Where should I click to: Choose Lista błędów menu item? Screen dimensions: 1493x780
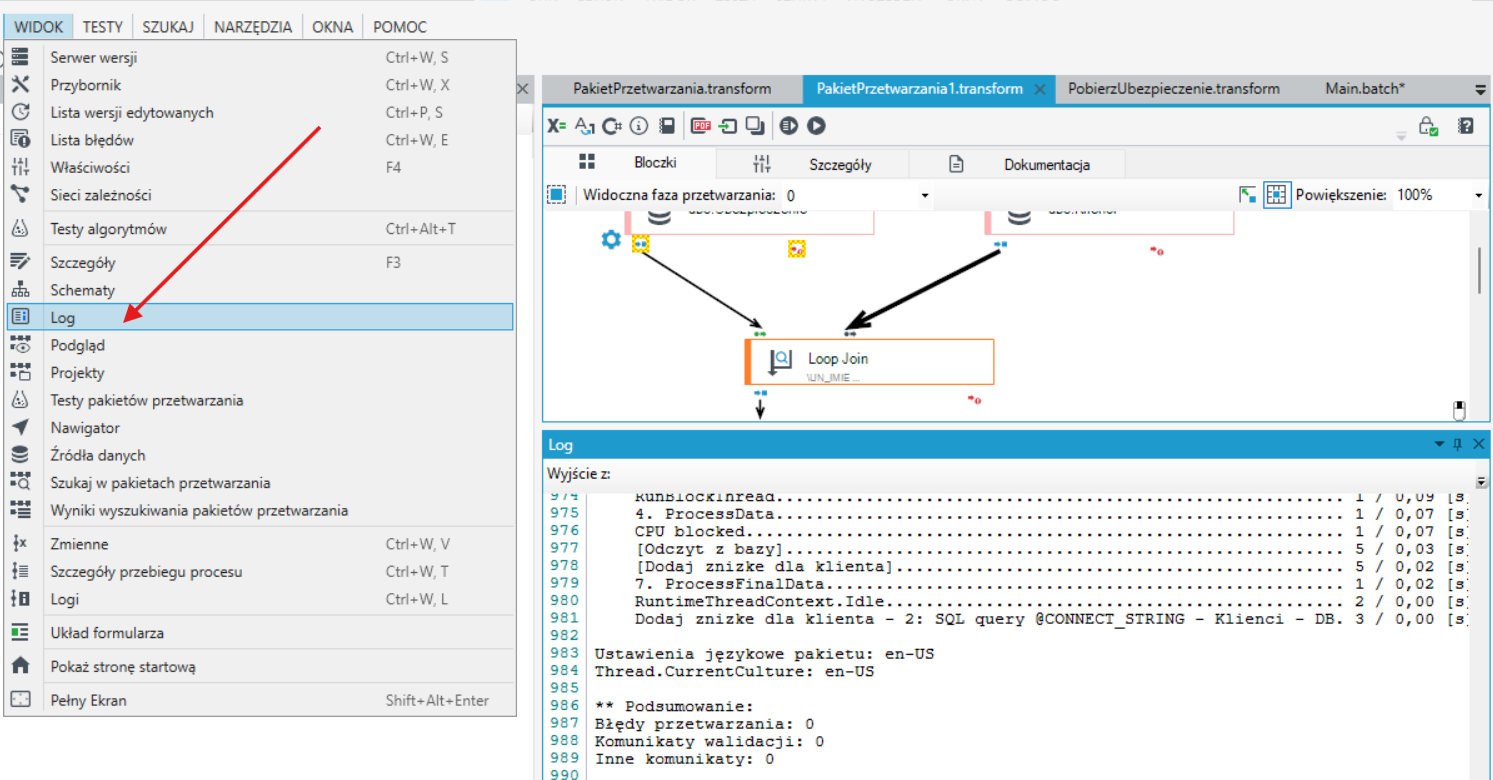[260, 140]
